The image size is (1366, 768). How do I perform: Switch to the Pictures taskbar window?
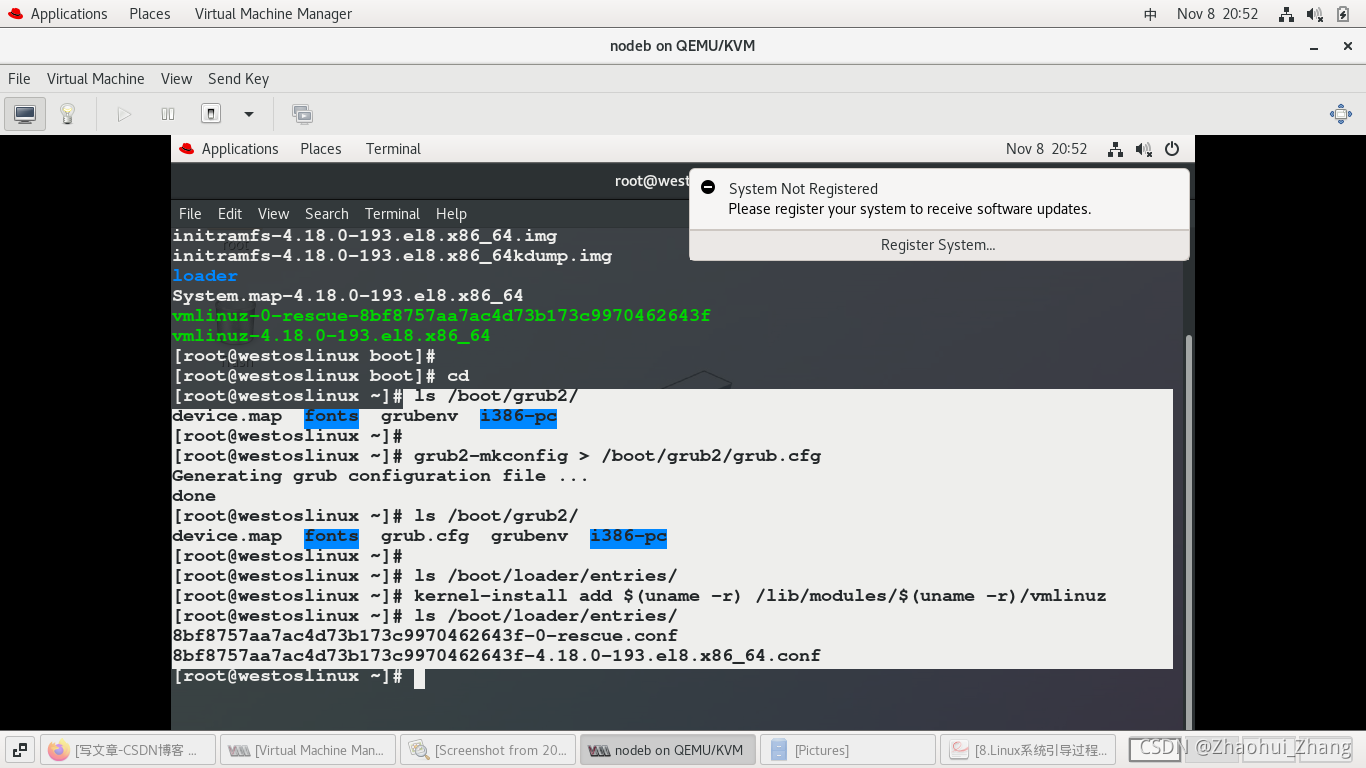coord(847,748)
